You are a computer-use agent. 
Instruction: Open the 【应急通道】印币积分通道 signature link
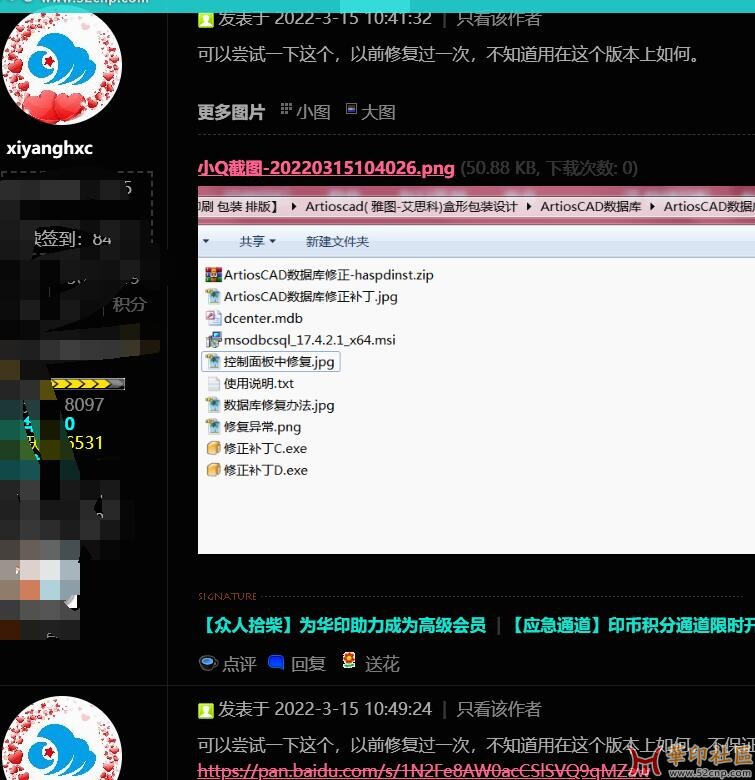[632, 625]
